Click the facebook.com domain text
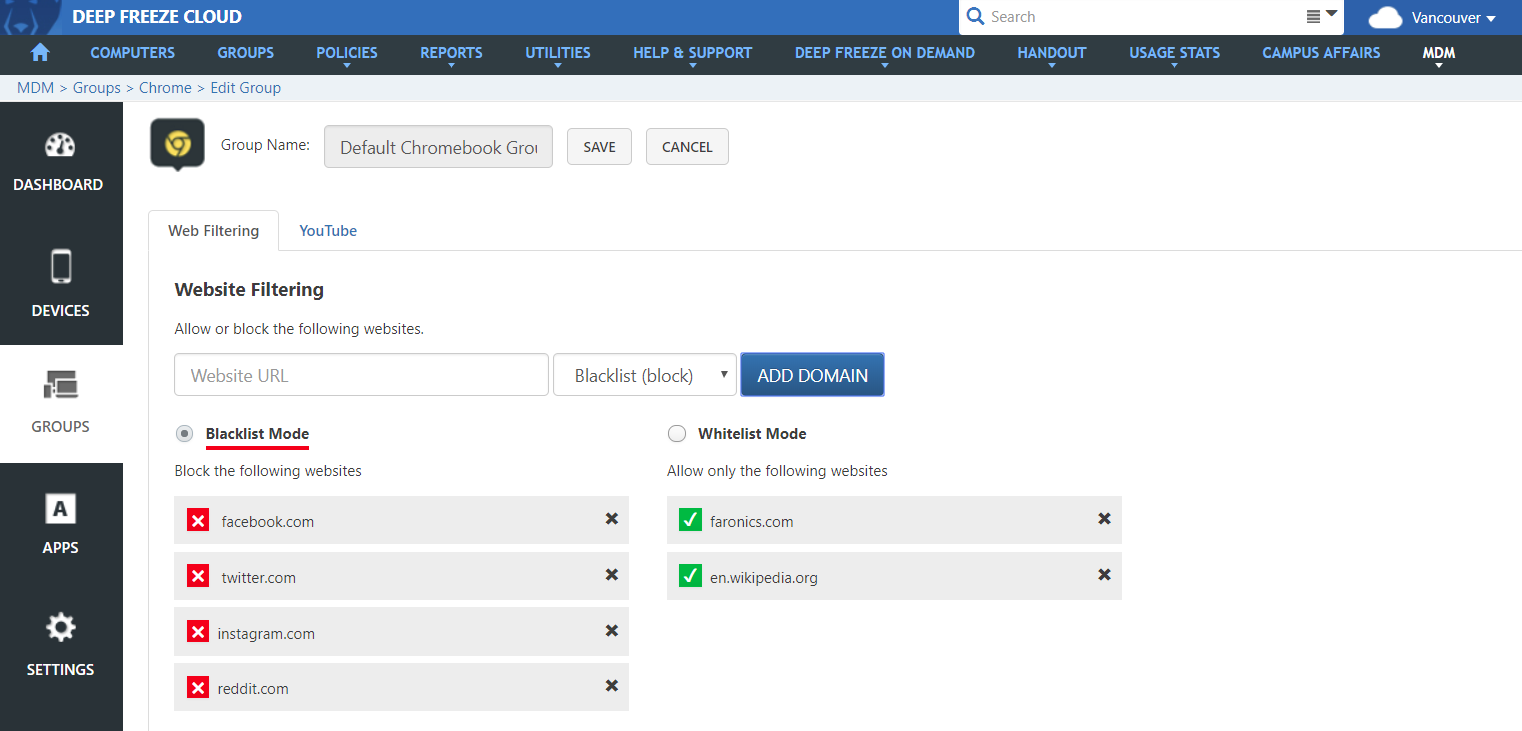Screen dimensions: 1522x731 click(x=267, y=521)
